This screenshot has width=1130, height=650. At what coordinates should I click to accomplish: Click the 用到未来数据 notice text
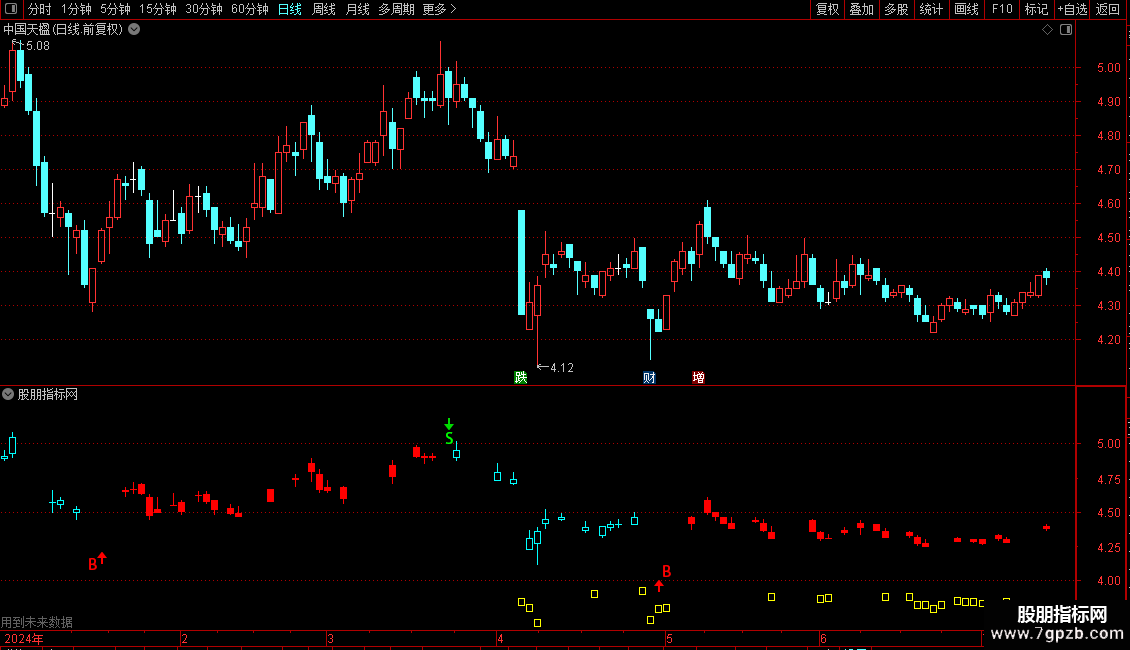(x=36, y=622)
